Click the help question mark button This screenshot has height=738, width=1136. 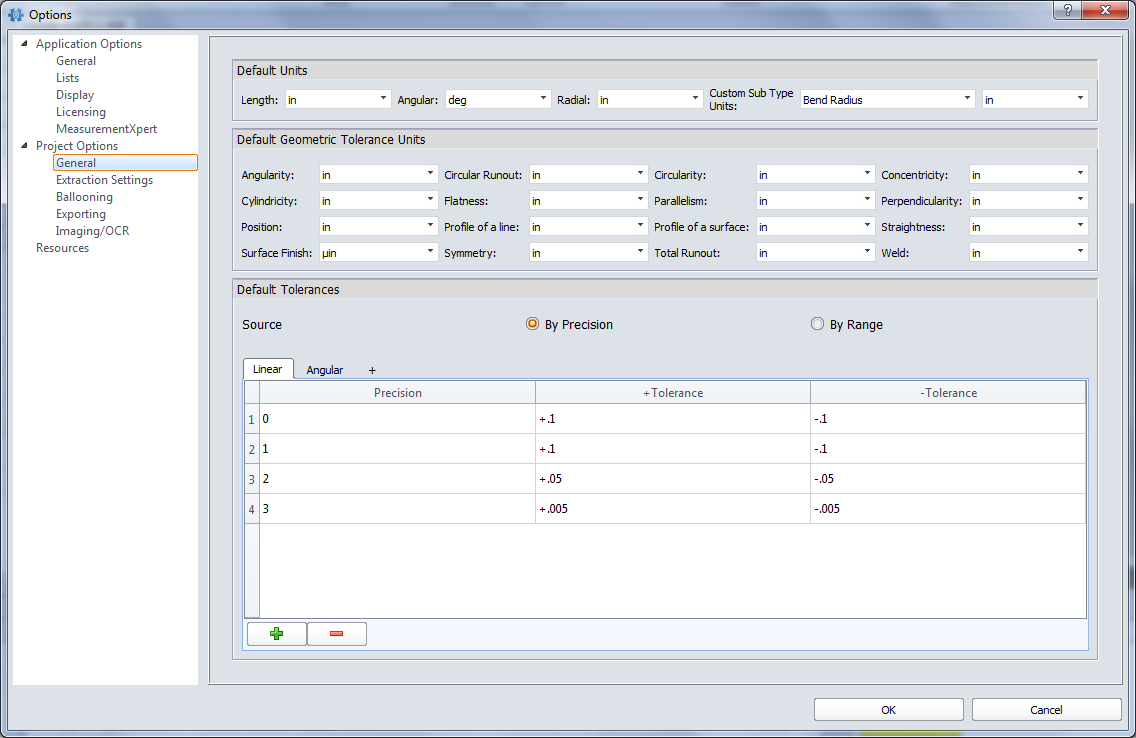point(1067,9)
